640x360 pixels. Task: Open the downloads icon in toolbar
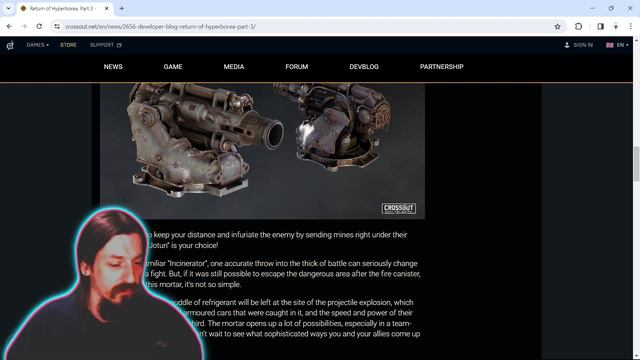(x=616, y=27)
